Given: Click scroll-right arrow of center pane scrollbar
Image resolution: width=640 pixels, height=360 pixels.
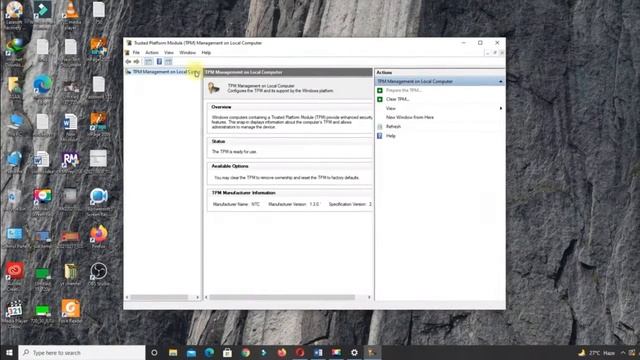Looking at the screenshot, I should (369, 298).
